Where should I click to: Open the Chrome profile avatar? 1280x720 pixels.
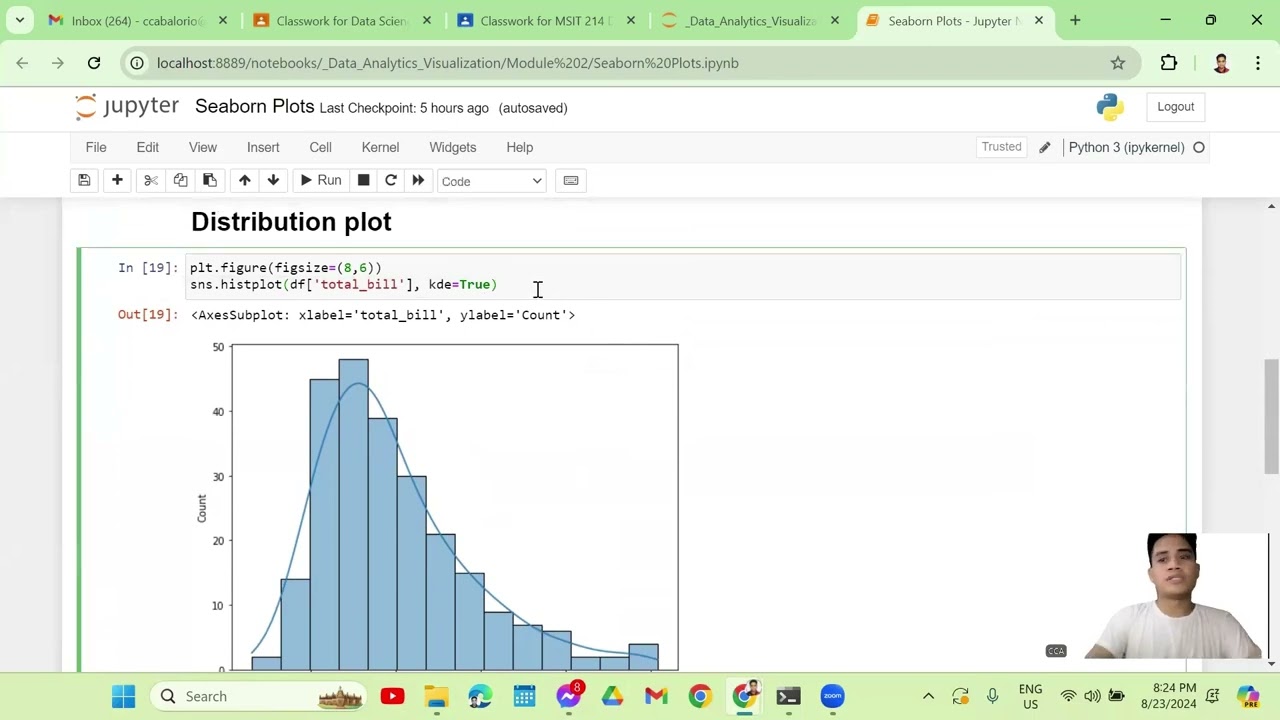coord(1221,63)
